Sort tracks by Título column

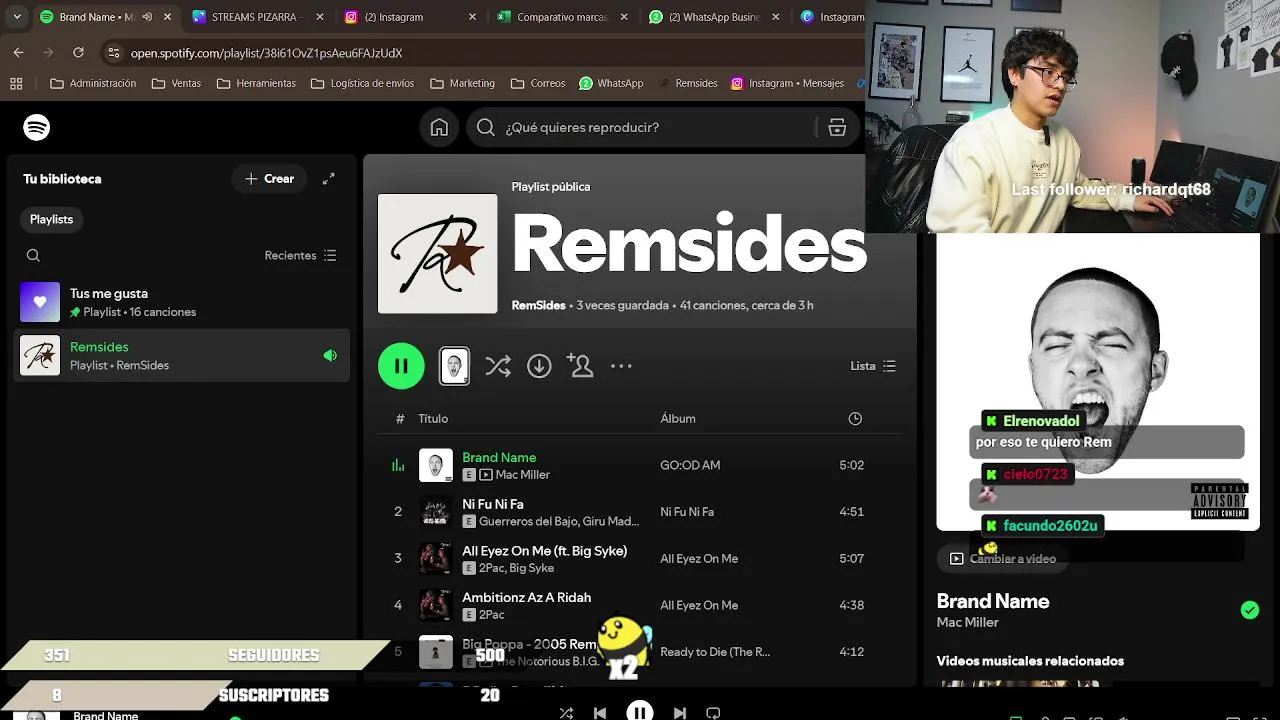tap(433, 418)
